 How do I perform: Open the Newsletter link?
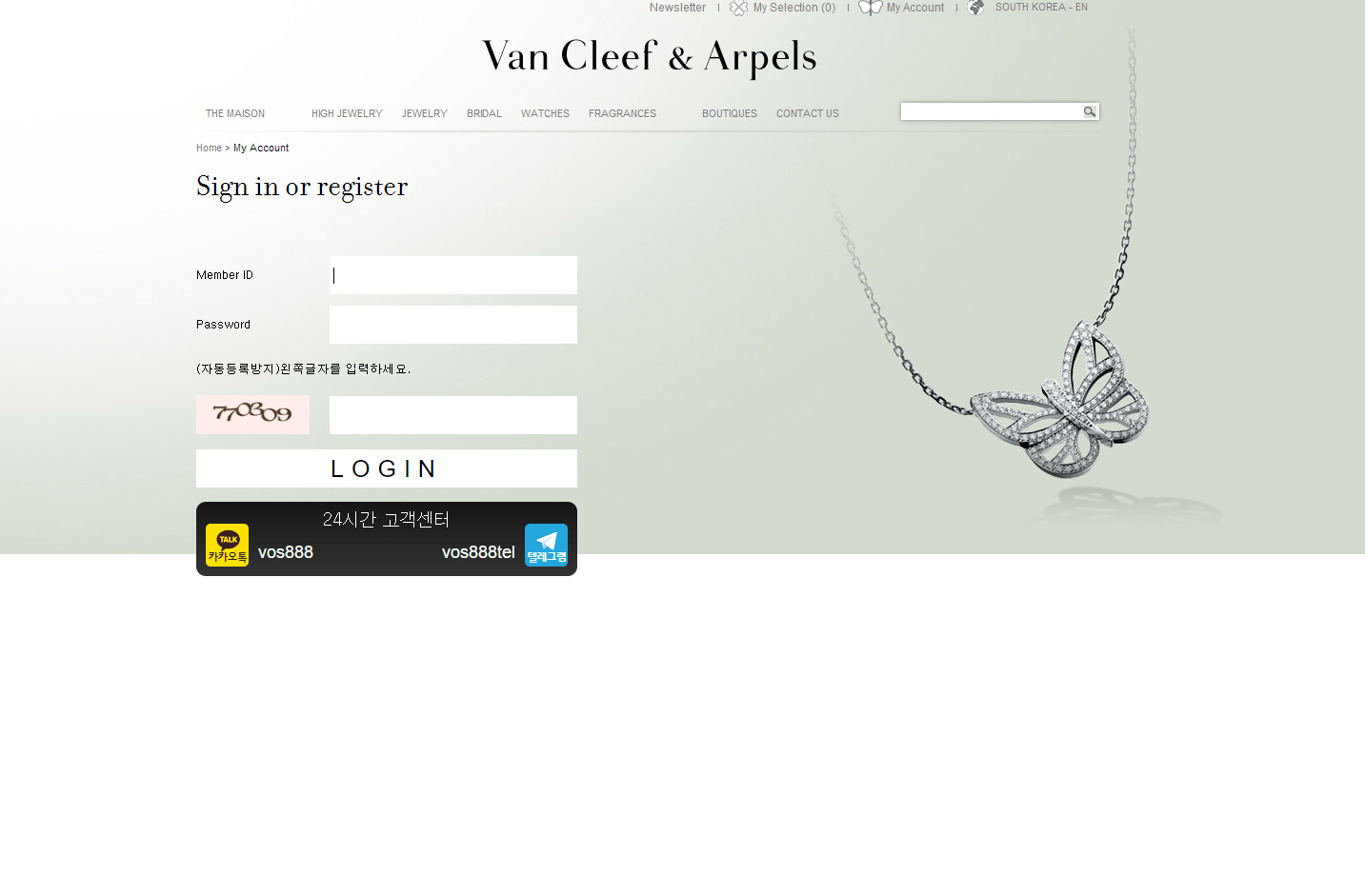pyautogui.click(x=677, y=8)
